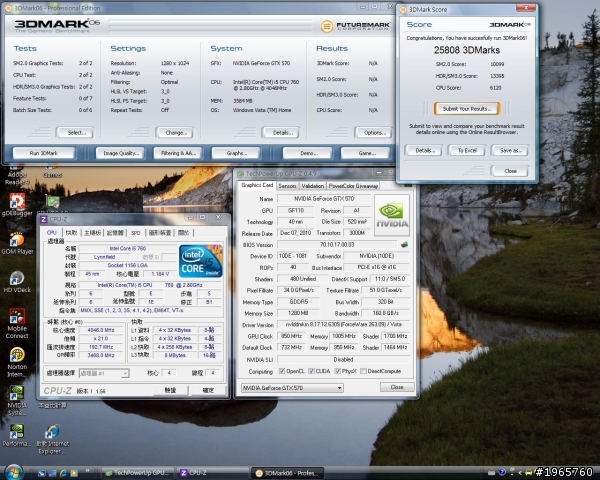This screenshot has width=600, height=480.
Task: Launch Windows Media Player from quick launch
Action: click(x=74, y=473)
